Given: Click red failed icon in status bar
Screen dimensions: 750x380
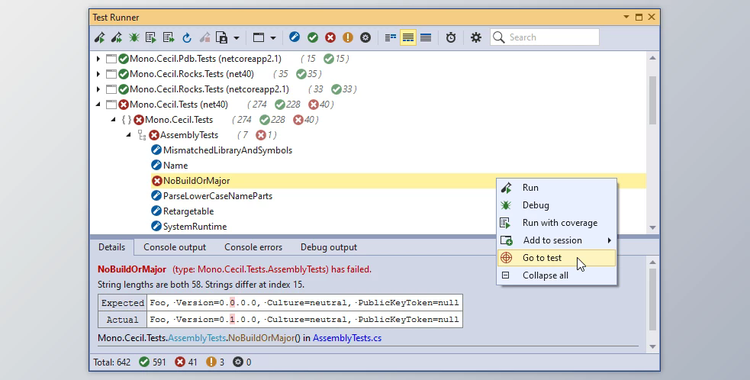Looking at the screenshot, I should point(180,362).
